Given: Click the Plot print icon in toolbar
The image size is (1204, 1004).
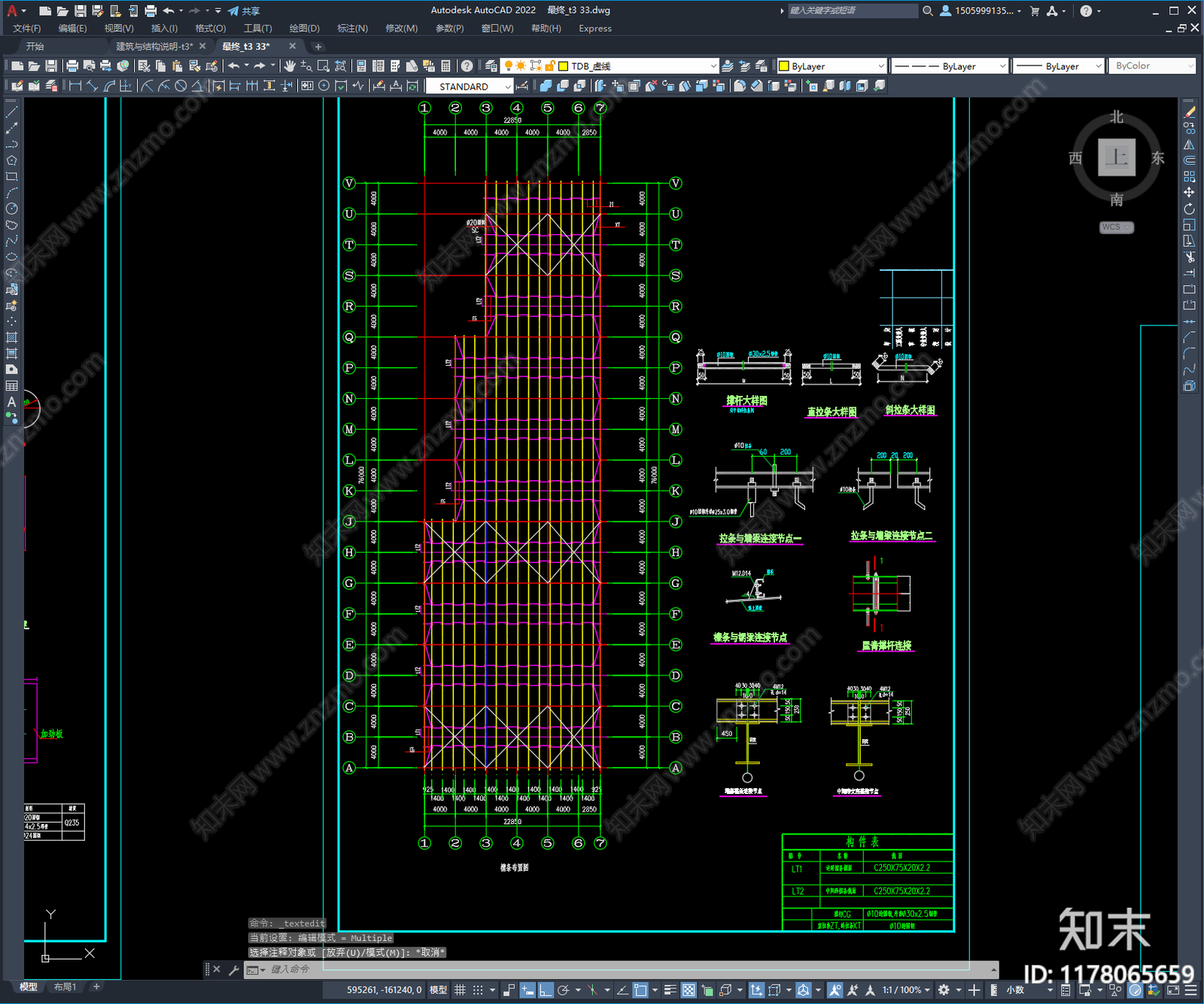Looking at the screenshot, I should [72, 66].
